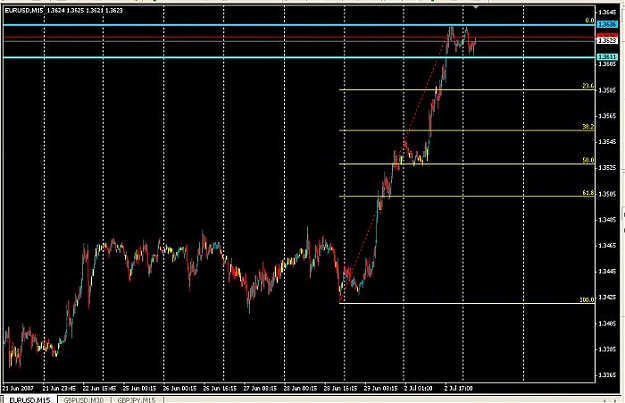The image size is (625, 403).
Task: Select the upper cyan horizontal line at 1.3636
Action: coord(299,25)
